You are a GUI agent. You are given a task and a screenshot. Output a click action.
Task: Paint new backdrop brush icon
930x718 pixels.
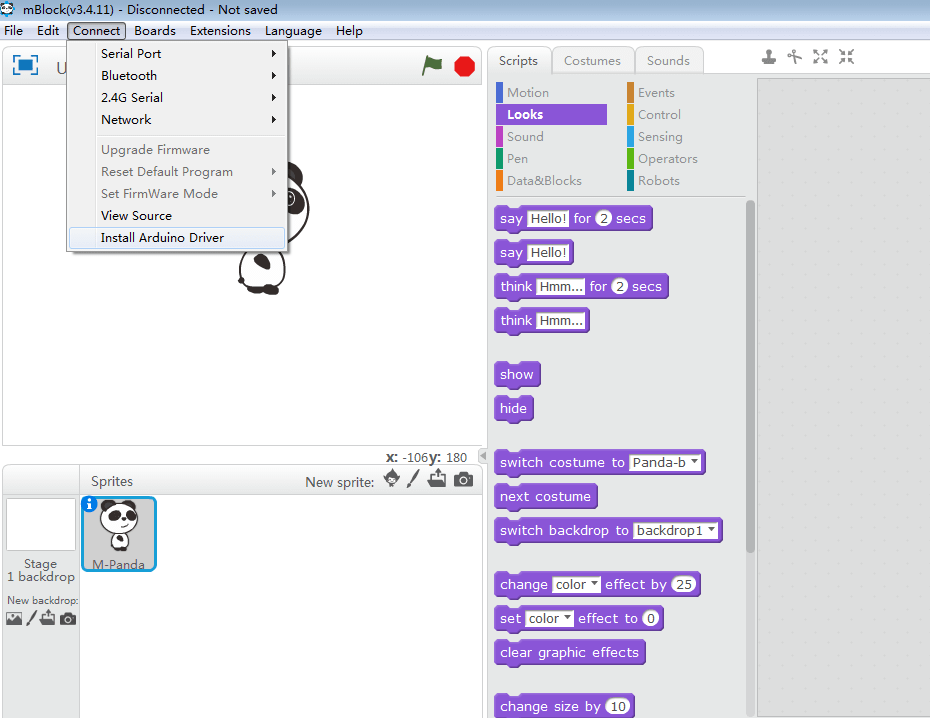click(31, 618)
